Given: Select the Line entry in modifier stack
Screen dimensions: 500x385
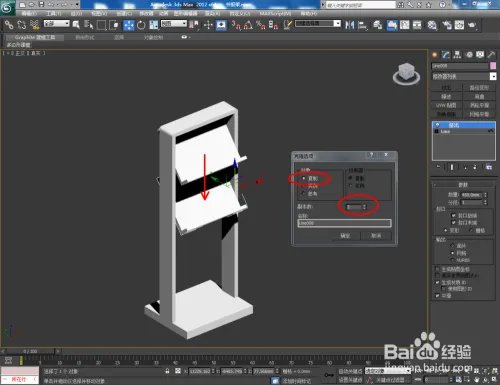Looking at the screenshot, I should pos(464,131).
